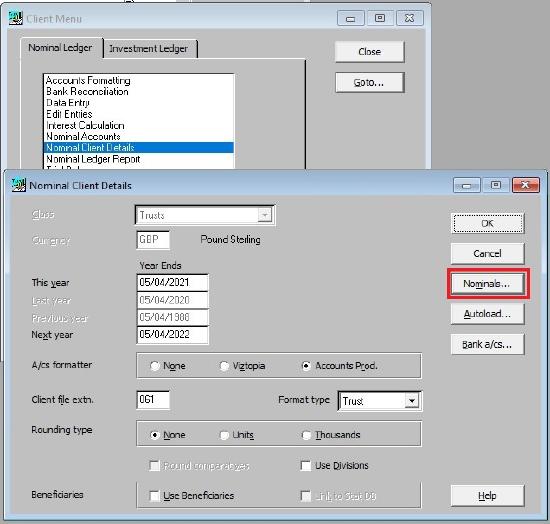Viewport: 550px width, 524px height.
Task: Click the Next year date field
Action: pyautogui.click(x=173, y=335)
